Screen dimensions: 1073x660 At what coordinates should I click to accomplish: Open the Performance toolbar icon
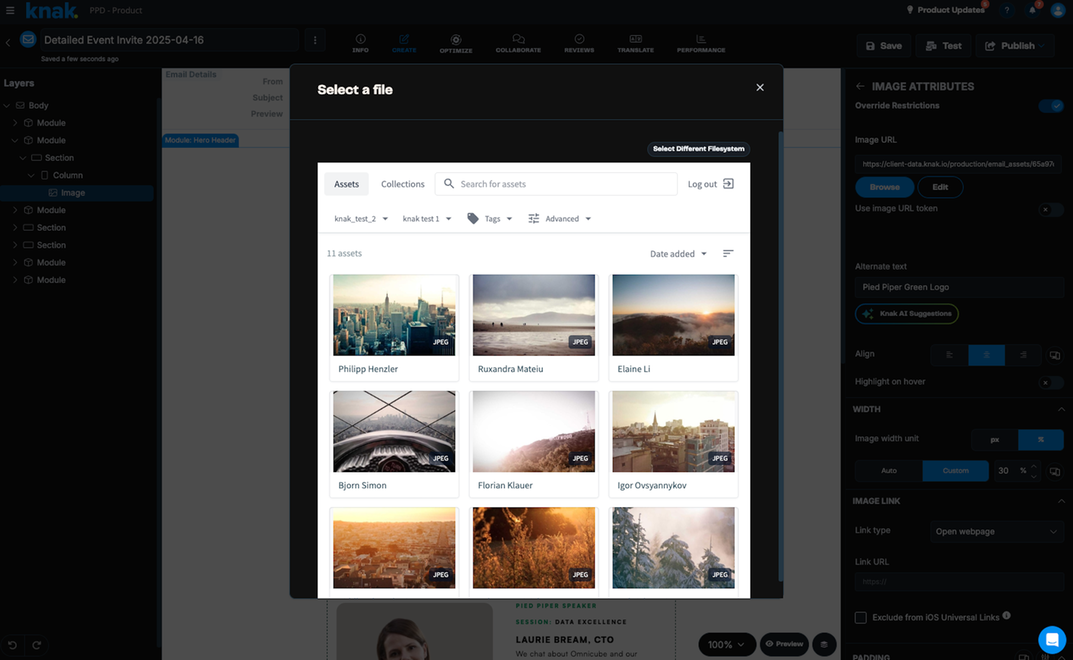pos(701,43)
